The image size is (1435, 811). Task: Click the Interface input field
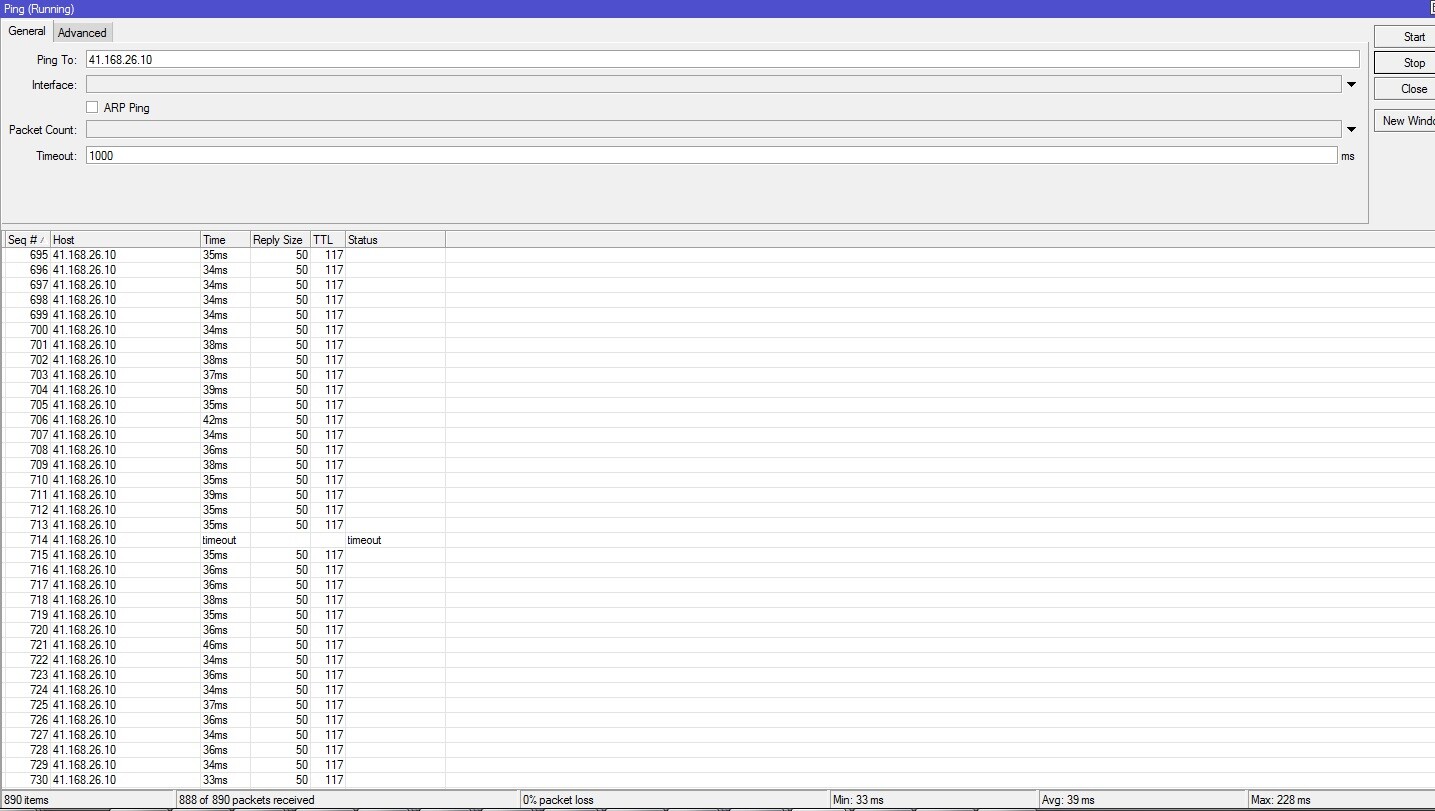(x=713, y=85)
